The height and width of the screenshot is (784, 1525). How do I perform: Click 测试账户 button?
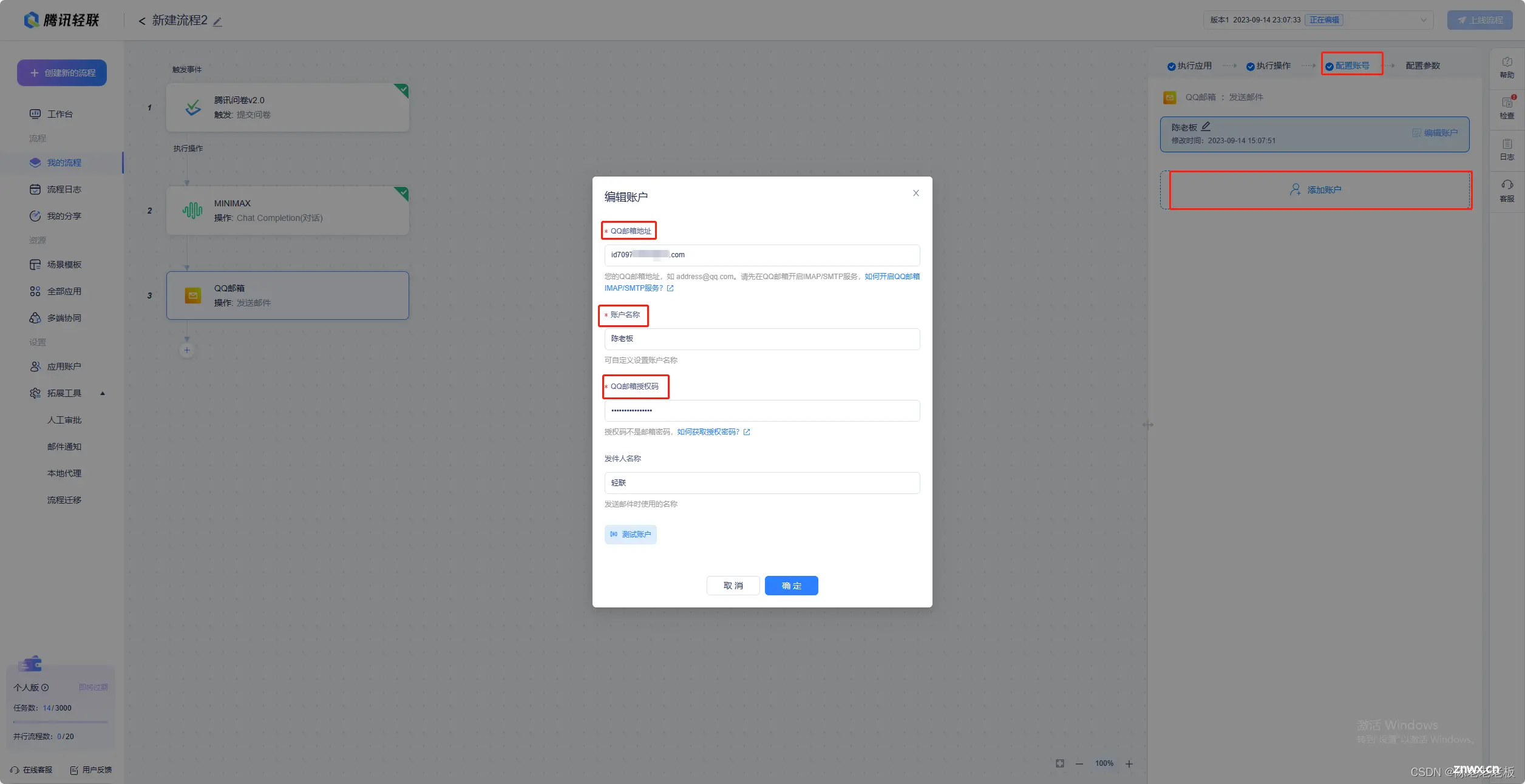[630, 535]
